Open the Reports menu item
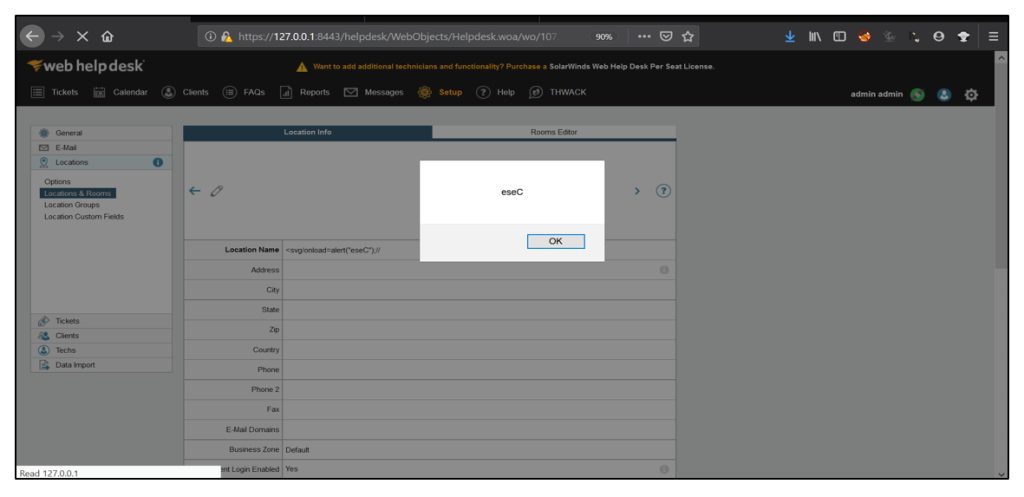The image size is (1024, 497). click(x=305, y=92)
